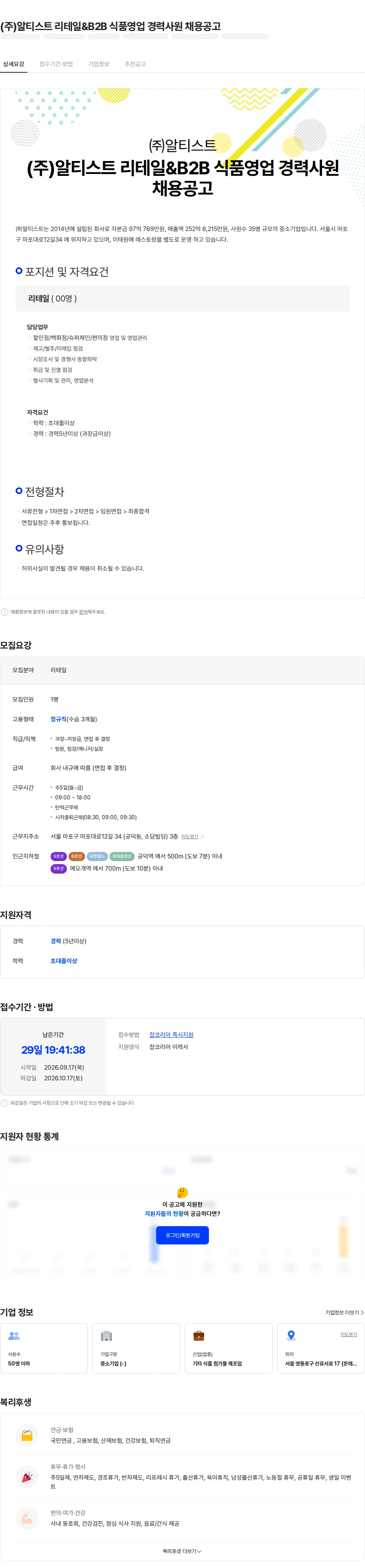Click the blue 정규직 employment type text
The image size is (365, 1568).
(x=59, y=719)
